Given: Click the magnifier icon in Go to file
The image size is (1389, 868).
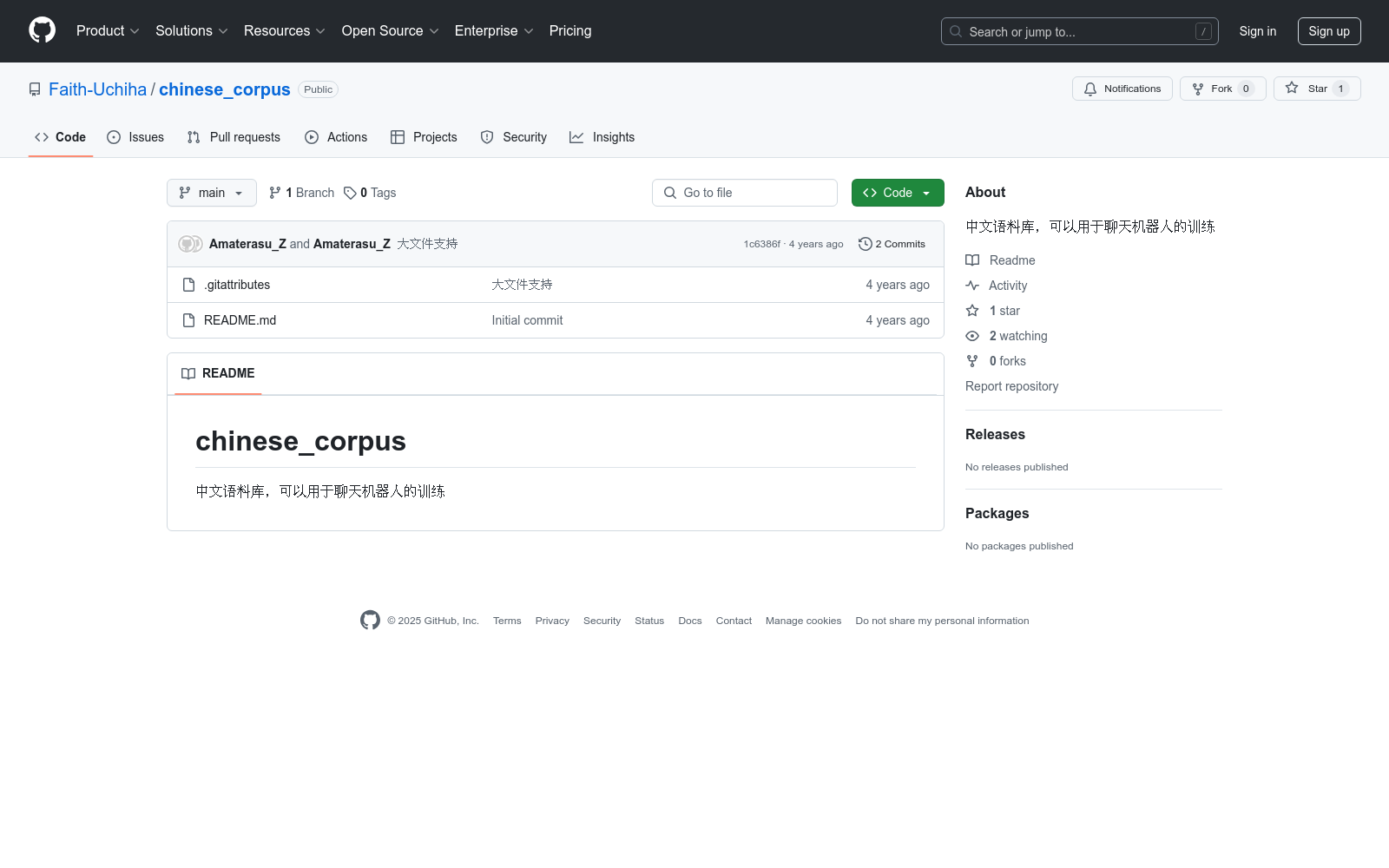Looking at the screenshot, I should pyautogui.click(x=670, y=193).
